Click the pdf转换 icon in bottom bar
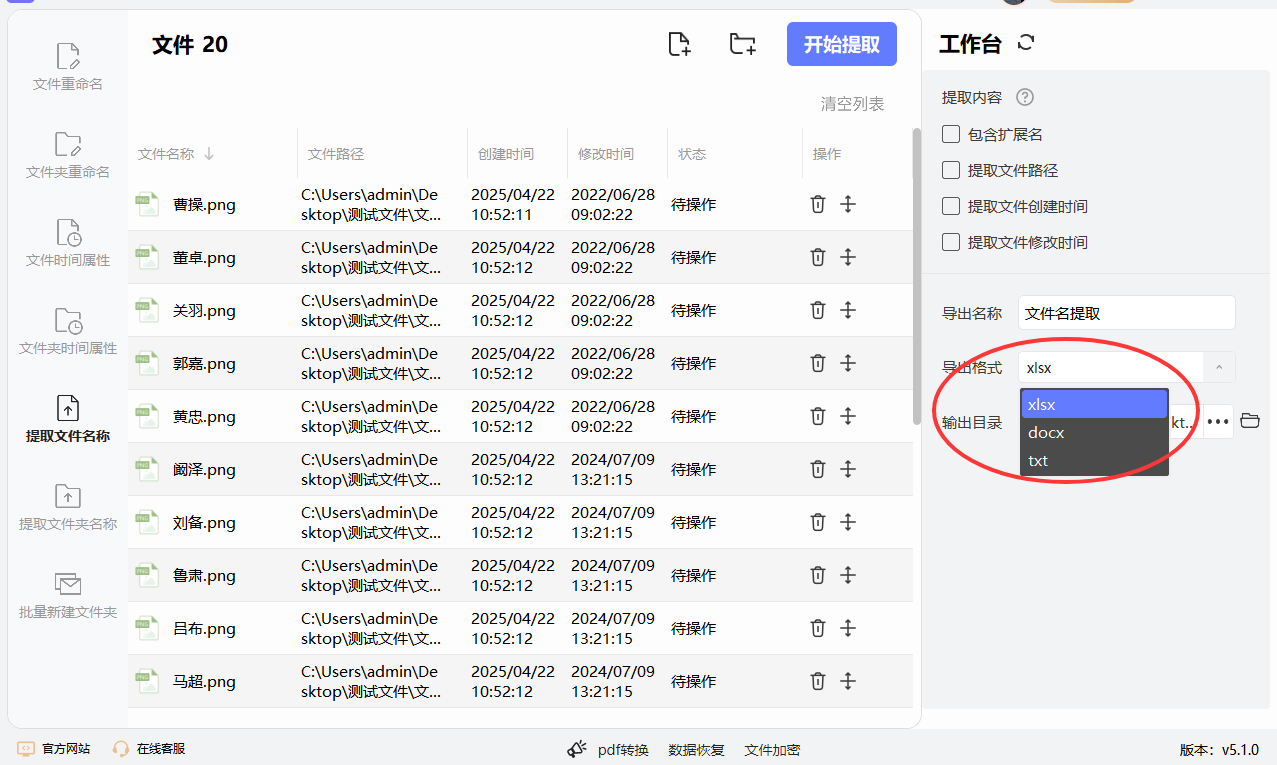Viewport: 1277px width, 765px height. pyautogui.click(x=577, y=749)
